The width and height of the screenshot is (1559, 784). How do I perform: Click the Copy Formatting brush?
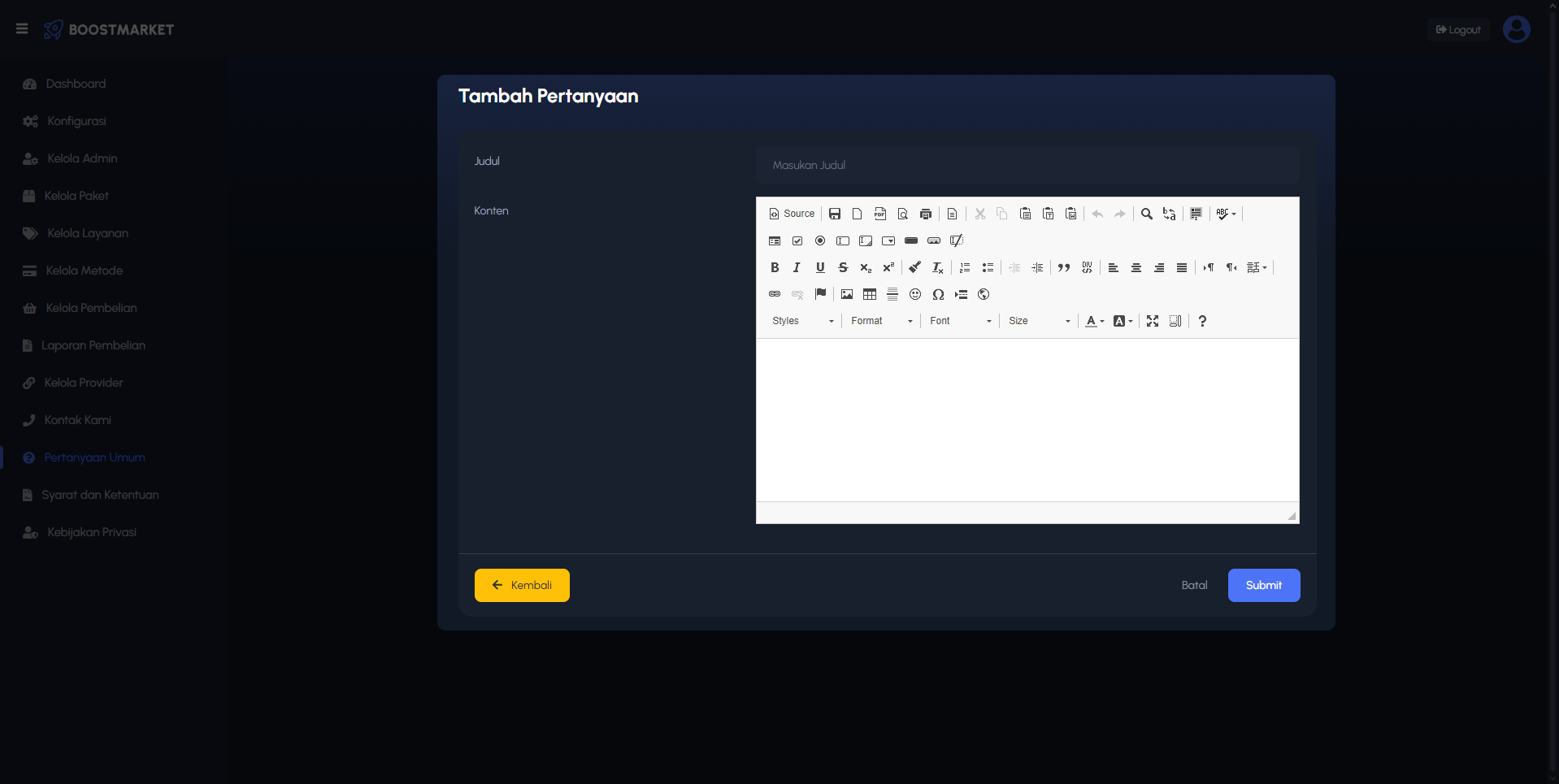pyautogui.click(x=915, y=267)
